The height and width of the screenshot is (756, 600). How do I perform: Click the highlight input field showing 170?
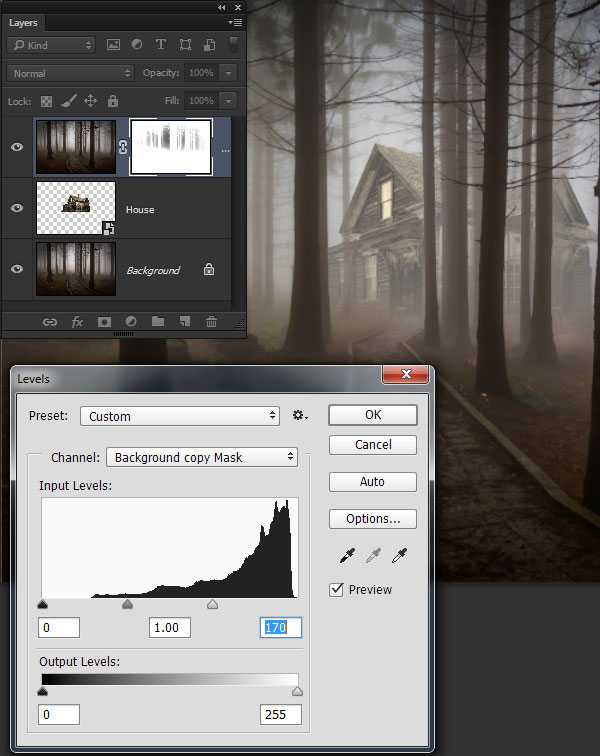tap(281, 628)
